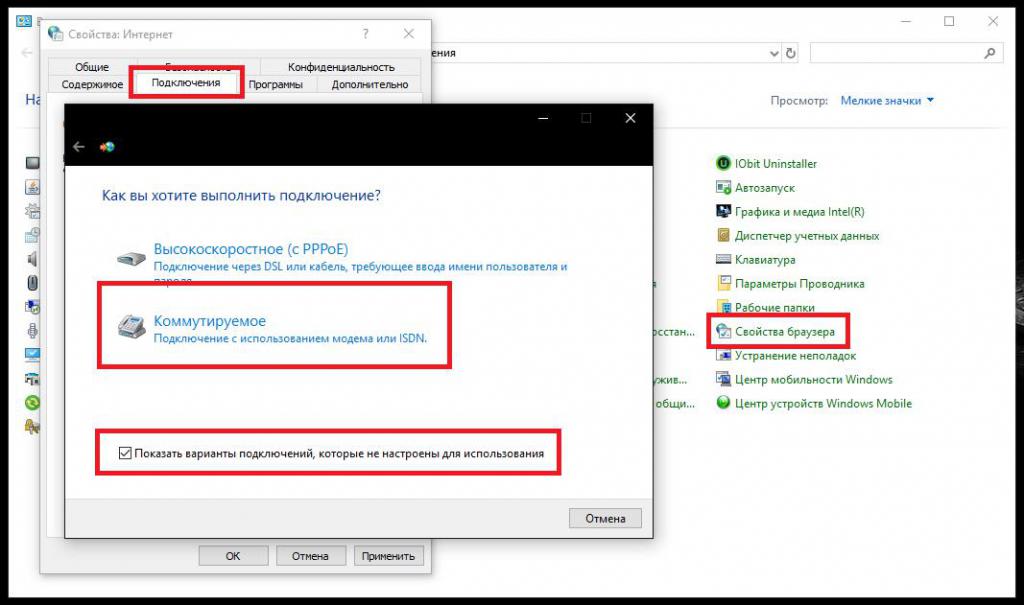The image size is (1024, 605).
Task: Click the connection wizard globe icon
Action: (107, 147)
